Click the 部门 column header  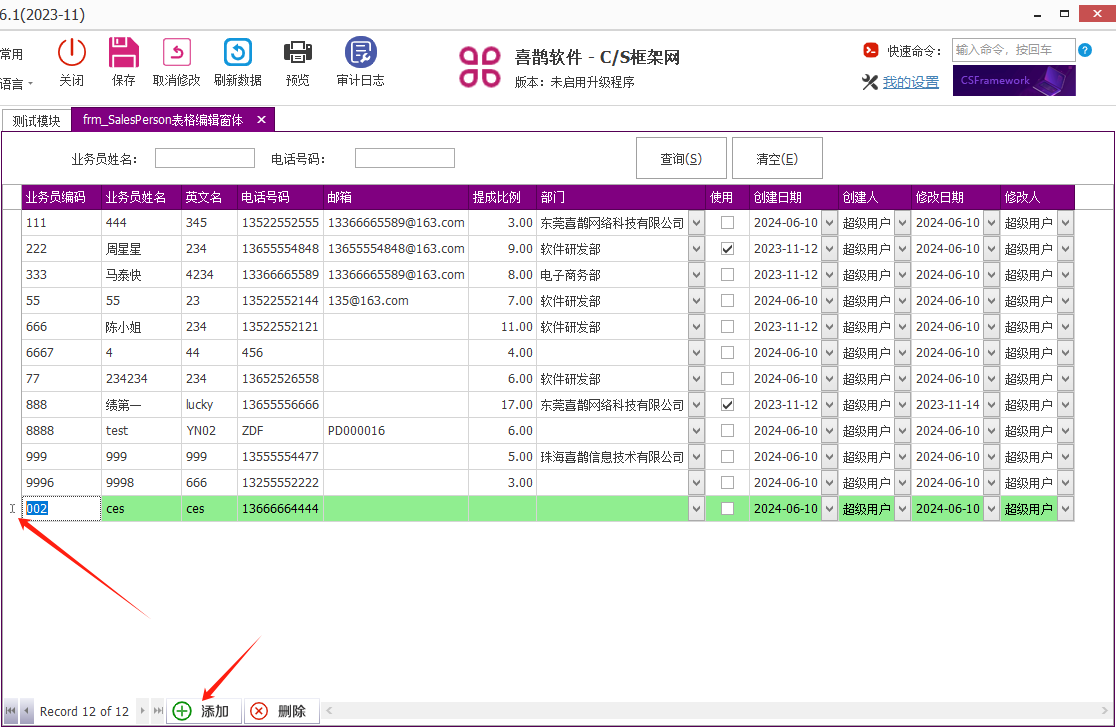[x=620, y=197]
